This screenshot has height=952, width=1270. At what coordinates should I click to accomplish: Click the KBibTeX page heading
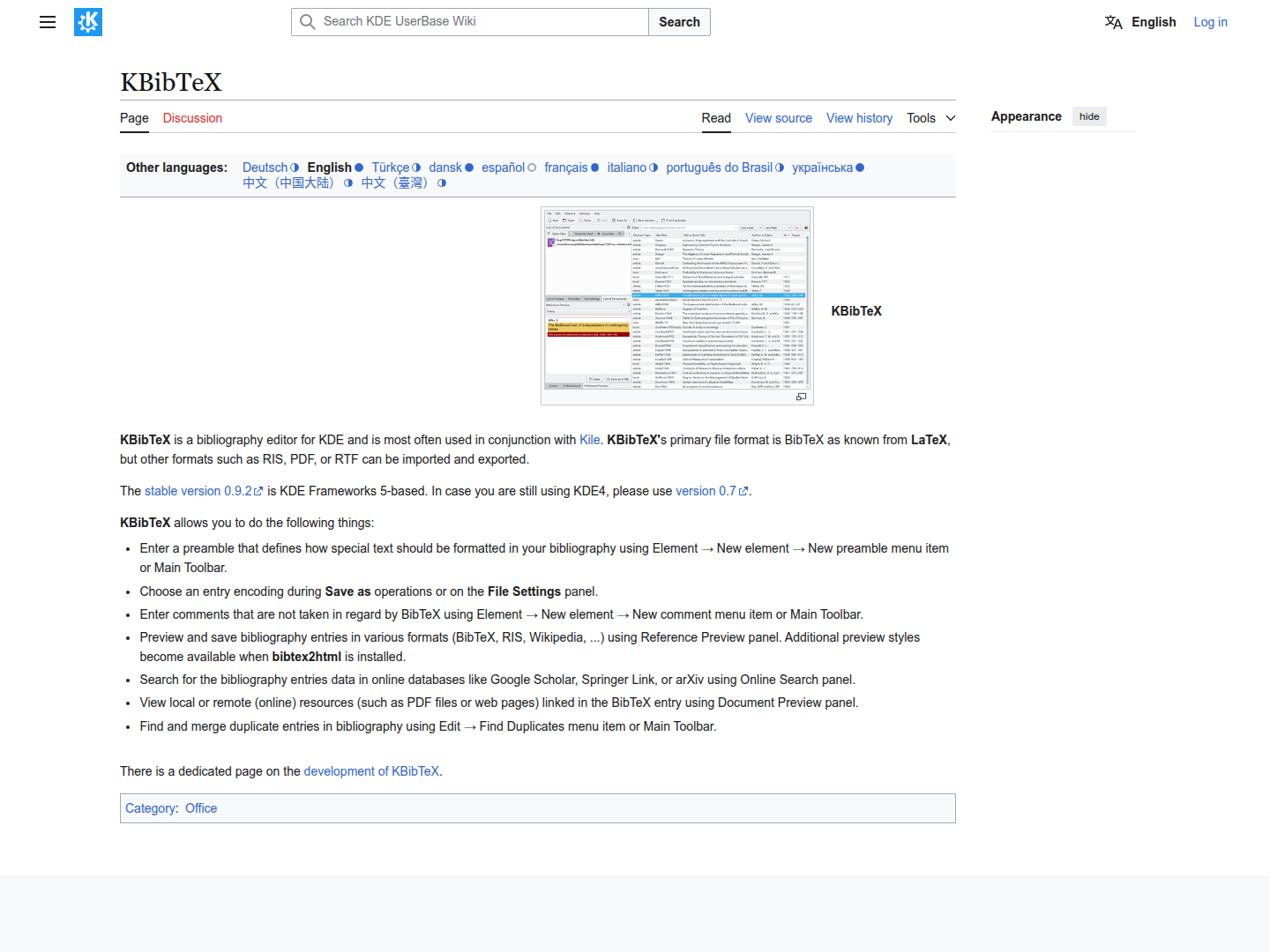pyautogui.click(x=171, y=82)
